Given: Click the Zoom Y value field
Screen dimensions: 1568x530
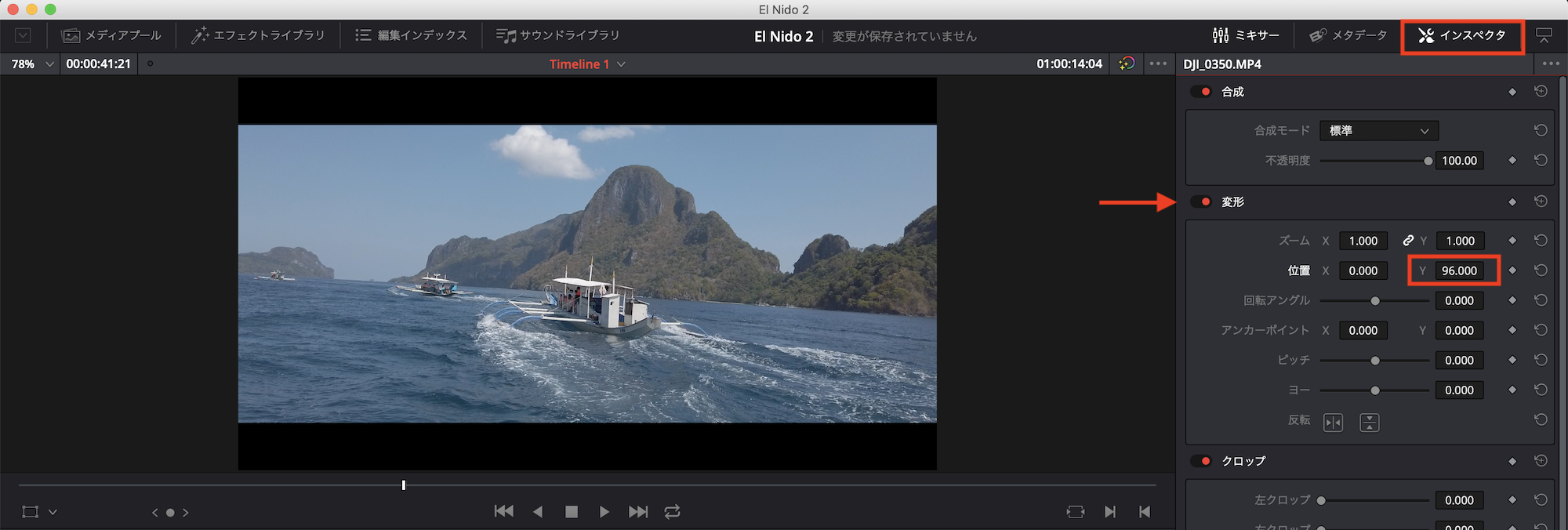Looking at the screenshot, I should coord(1460,241).
